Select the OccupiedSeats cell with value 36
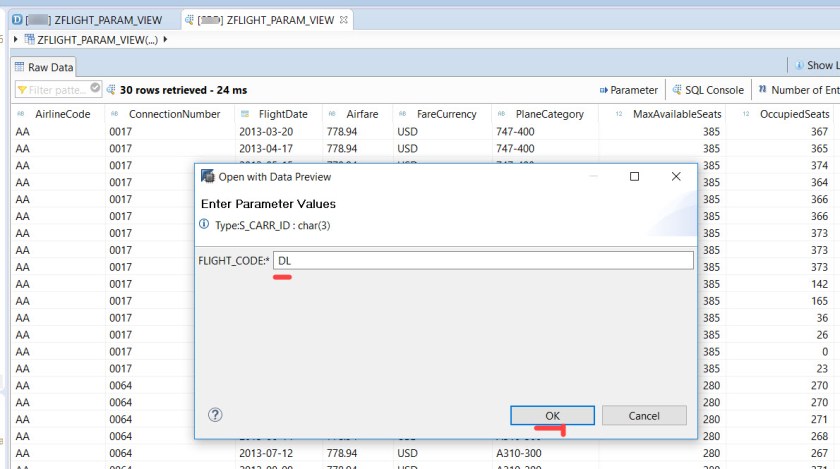Viewport: 840px width, 469px height. tap(822, 318)
